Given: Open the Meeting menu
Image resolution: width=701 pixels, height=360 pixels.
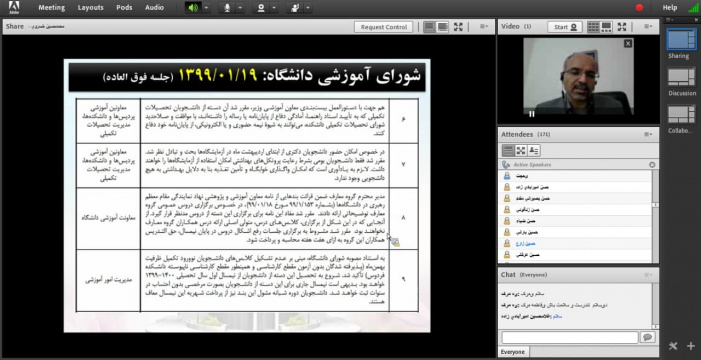Looking at the screenshot, I should tap(51, 8).
